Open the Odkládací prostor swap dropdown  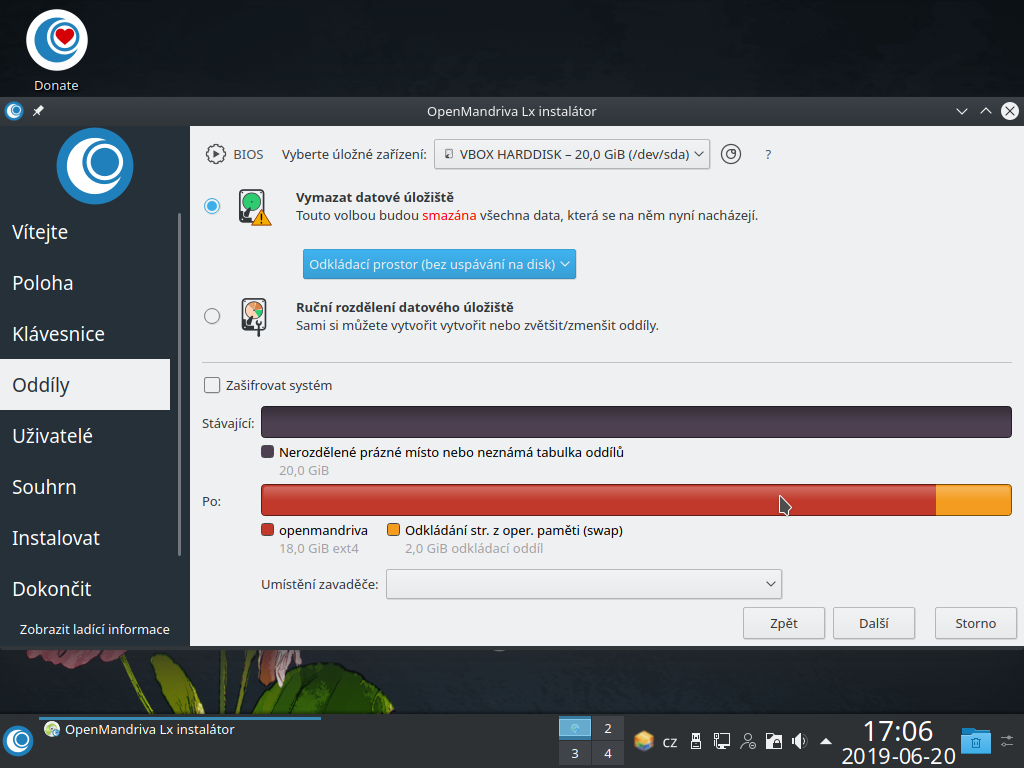click(439, 264)
